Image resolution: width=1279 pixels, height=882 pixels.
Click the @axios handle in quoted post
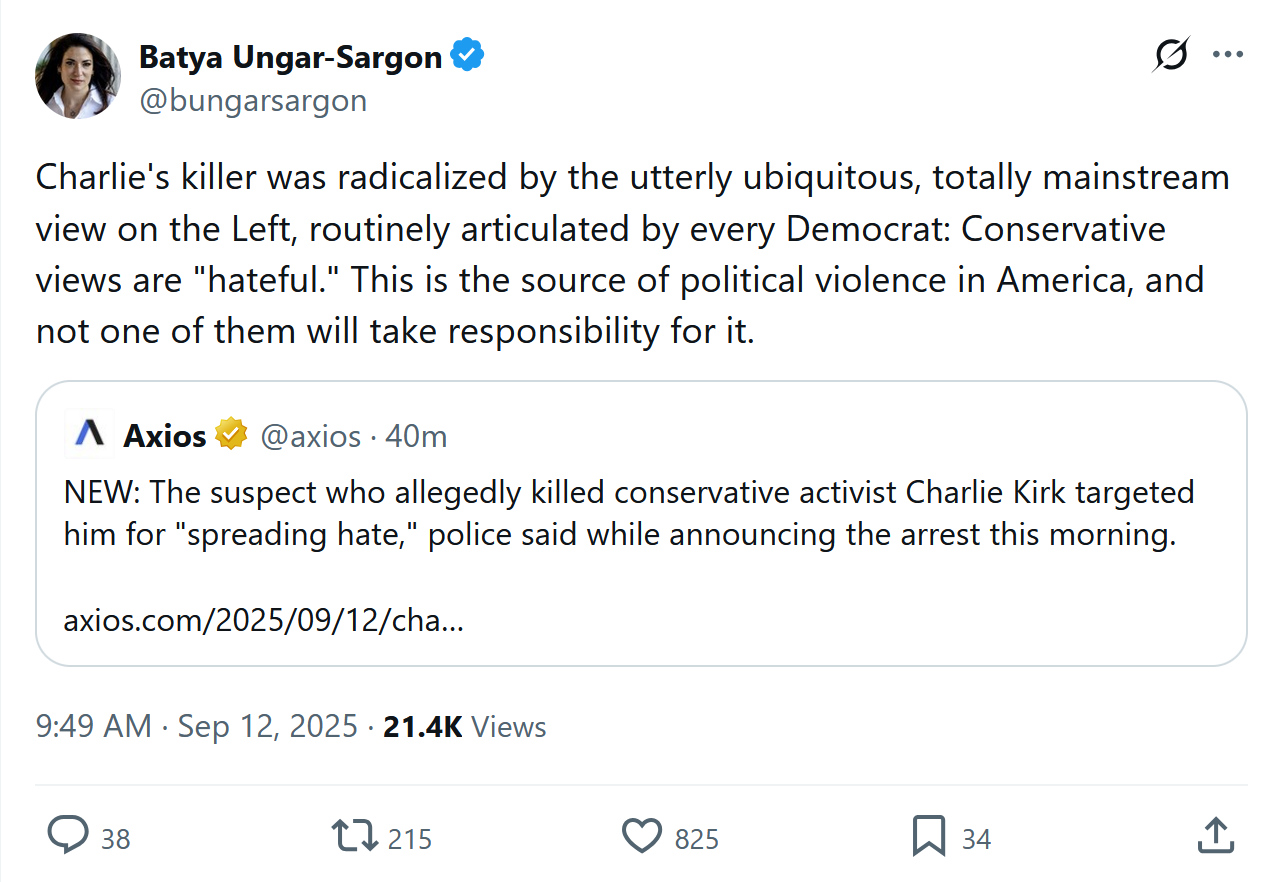[x=310, y=436]
